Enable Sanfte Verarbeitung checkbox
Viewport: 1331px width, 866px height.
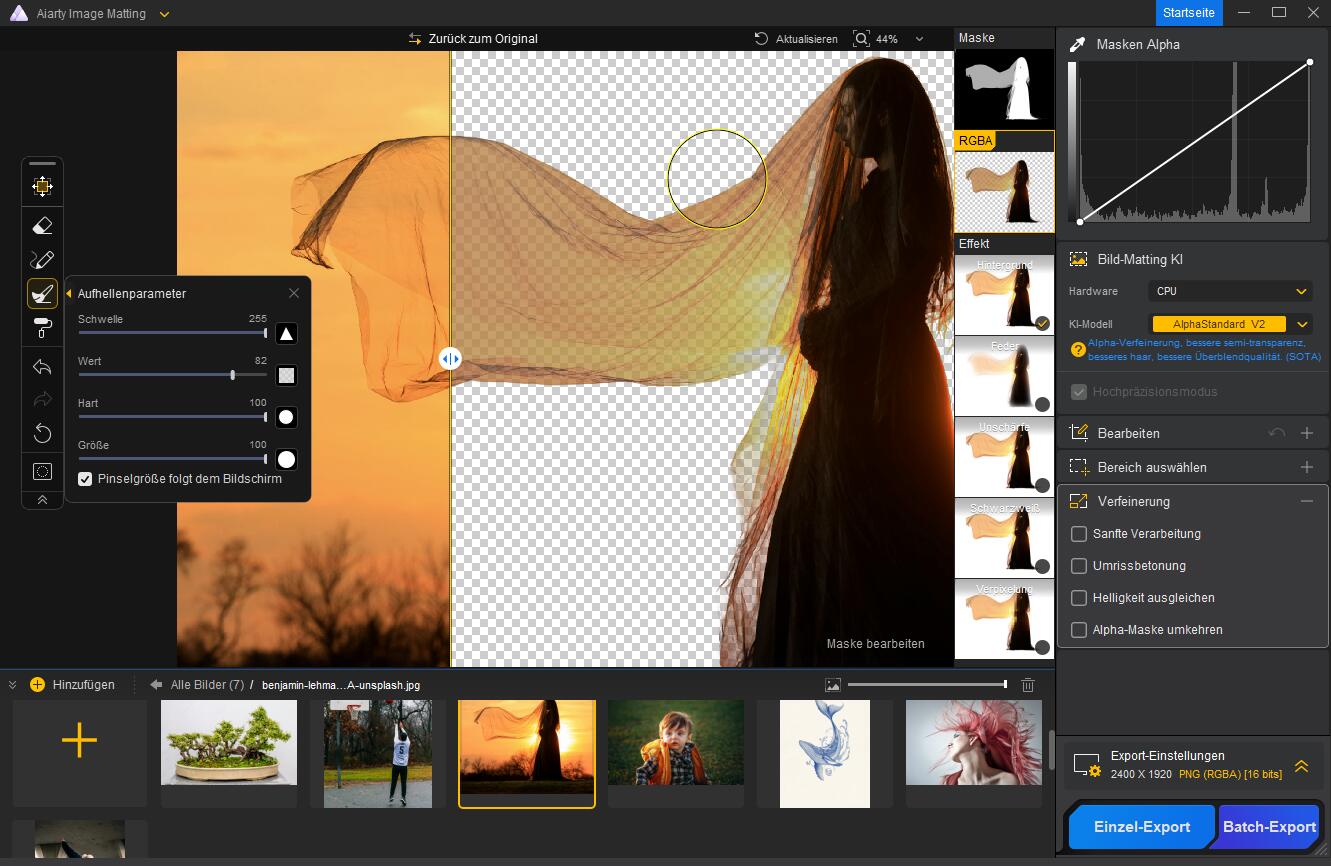point(1079,534)
